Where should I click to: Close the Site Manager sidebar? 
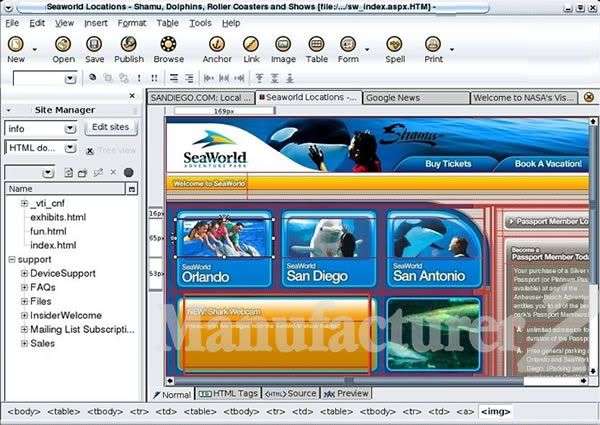pyautogui.click(x=132, y=96)
